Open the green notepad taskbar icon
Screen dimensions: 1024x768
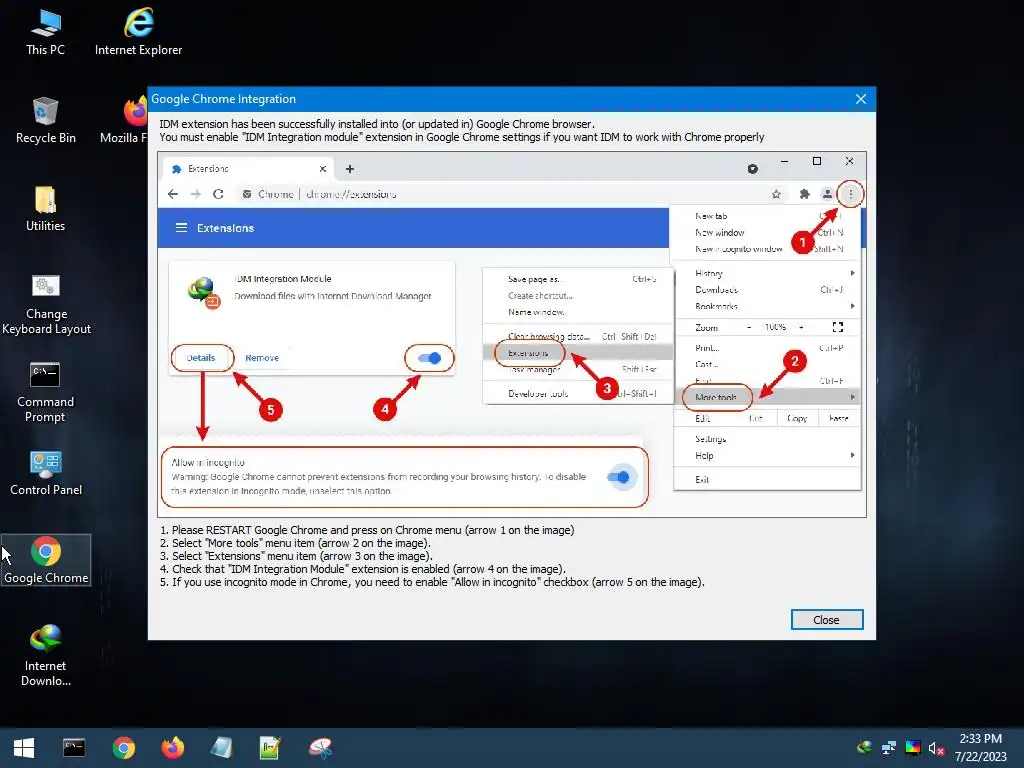click(x=270, y=748)
